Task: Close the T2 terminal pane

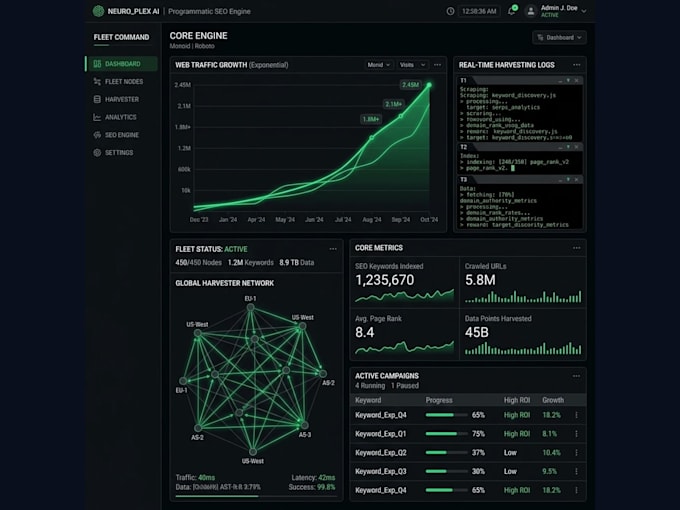Action: pos(576,147)
